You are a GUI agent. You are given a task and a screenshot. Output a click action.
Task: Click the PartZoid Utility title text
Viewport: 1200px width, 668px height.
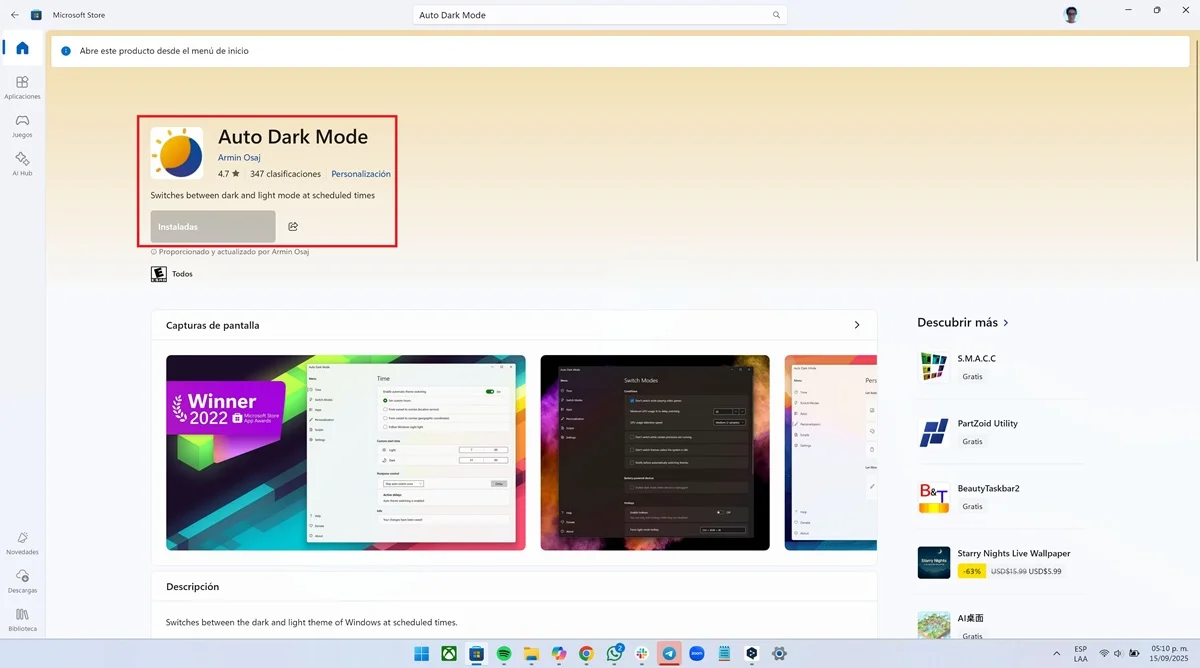pyautogui.click(x=987, y=423)
